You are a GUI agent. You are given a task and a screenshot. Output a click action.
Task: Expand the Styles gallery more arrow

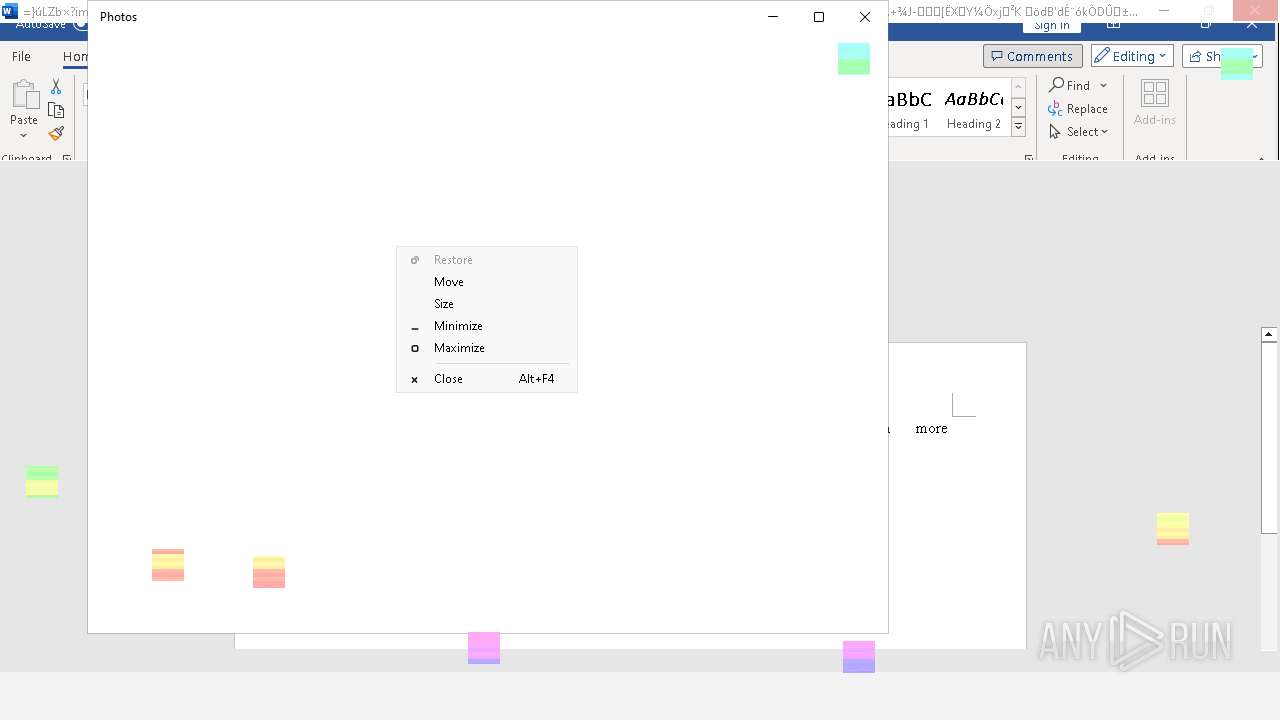coord(1018,126)
